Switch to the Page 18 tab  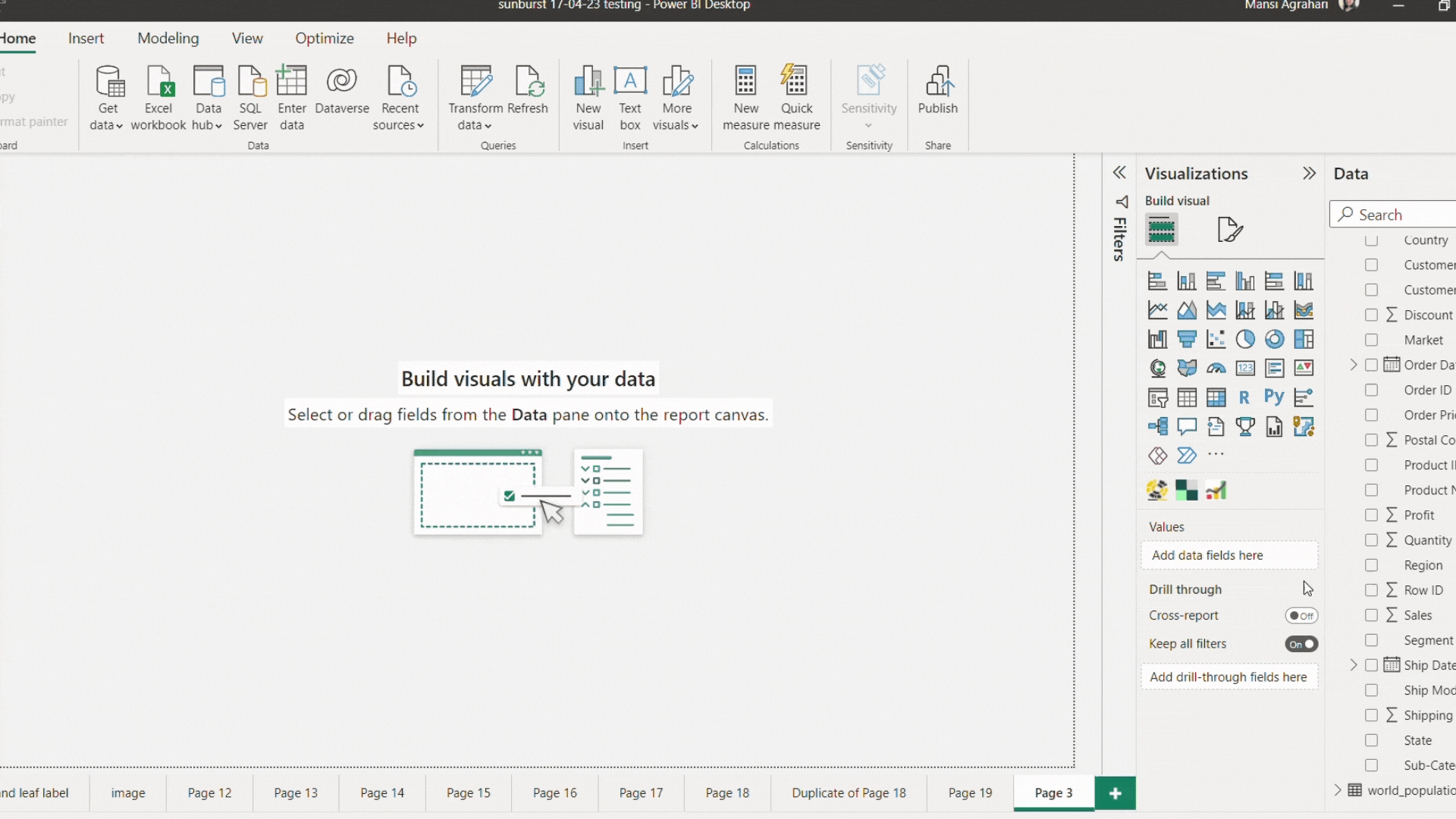[726, 792]
